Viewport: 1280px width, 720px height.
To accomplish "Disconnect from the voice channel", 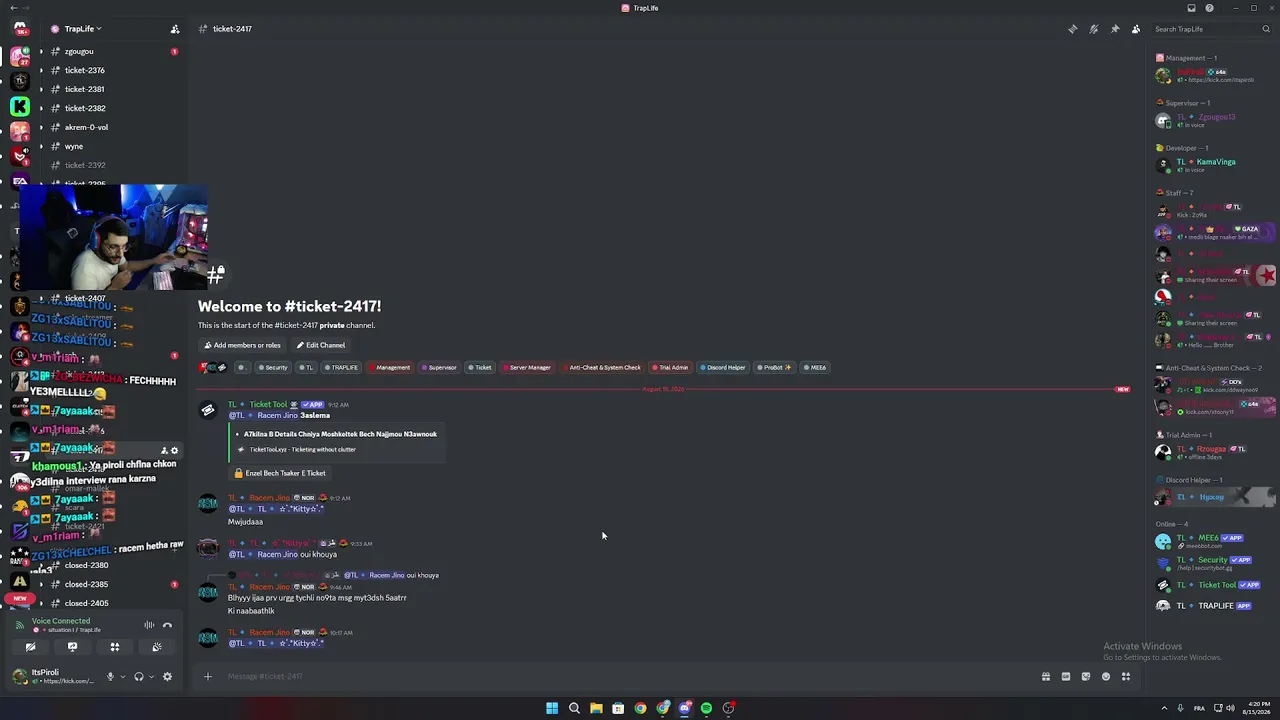I will (x=167, y=625).
